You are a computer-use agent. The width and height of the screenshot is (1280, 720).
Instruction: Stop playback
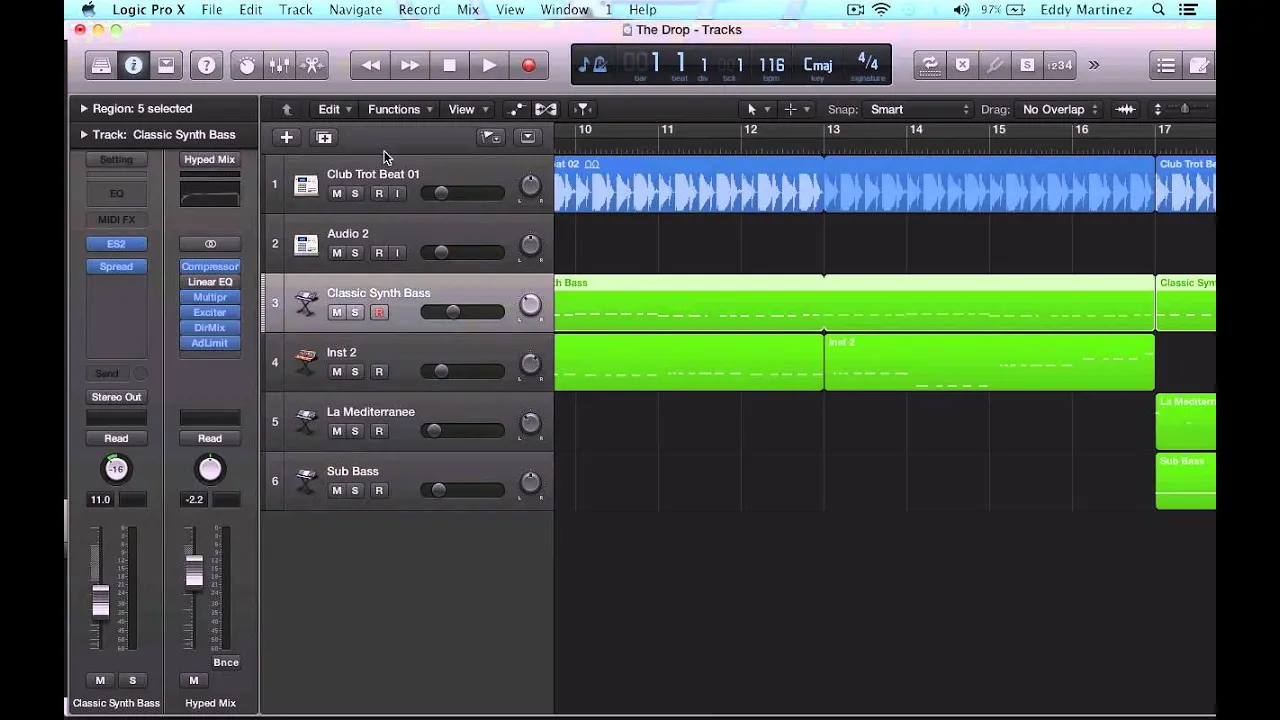tap(450, 65)
